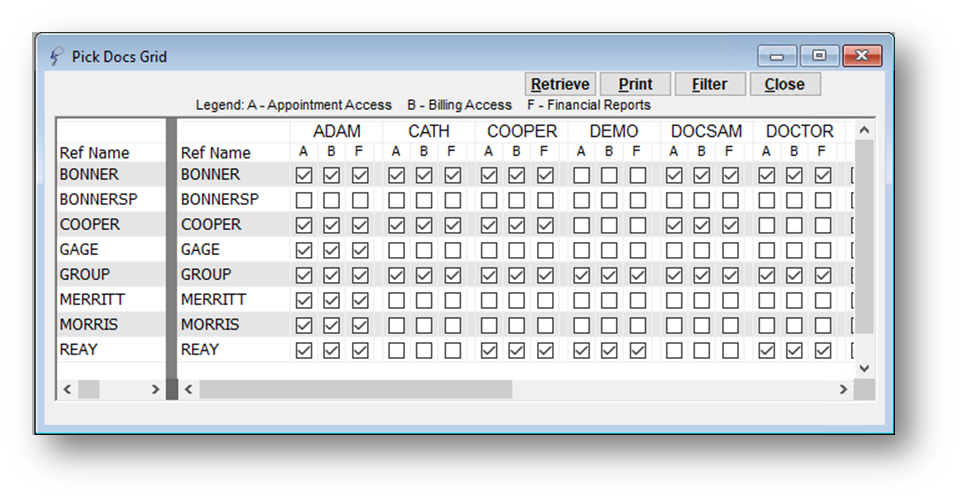
Task: Uncheck GROUP DOCTOR F checkbox
Action: click(823, 275)
